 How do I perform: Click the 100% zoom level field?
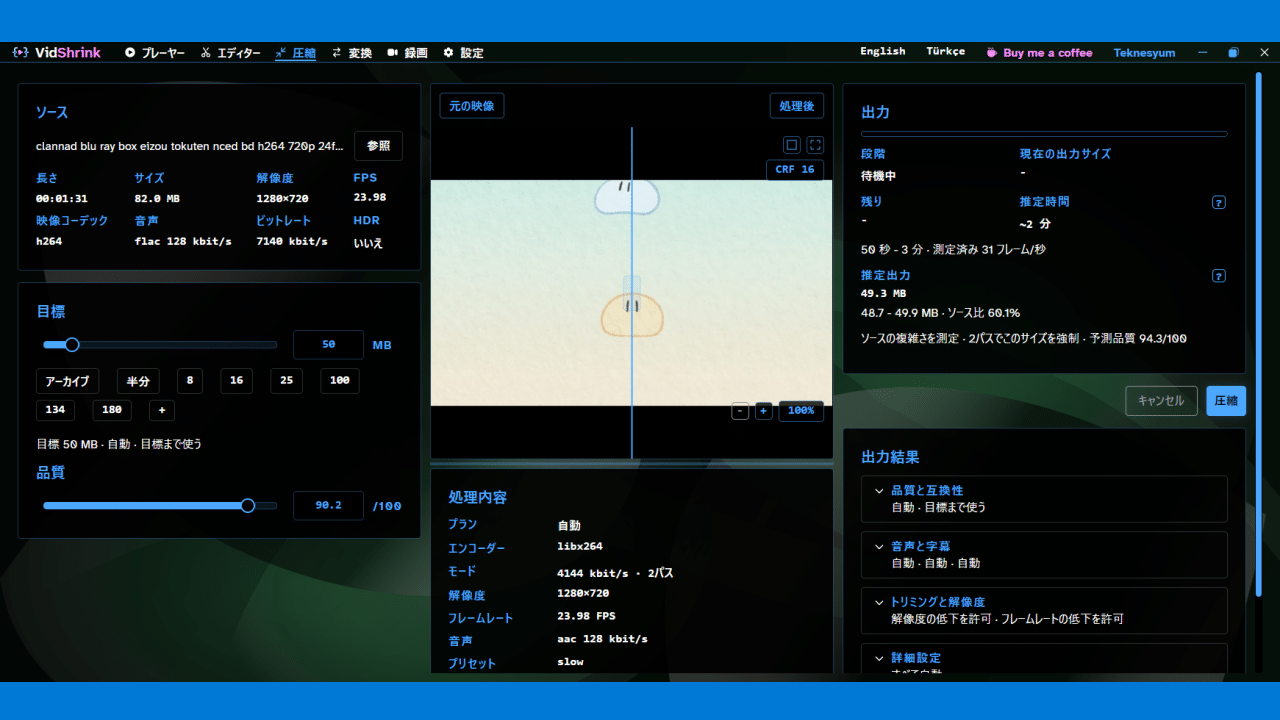(x=801, y=411)
